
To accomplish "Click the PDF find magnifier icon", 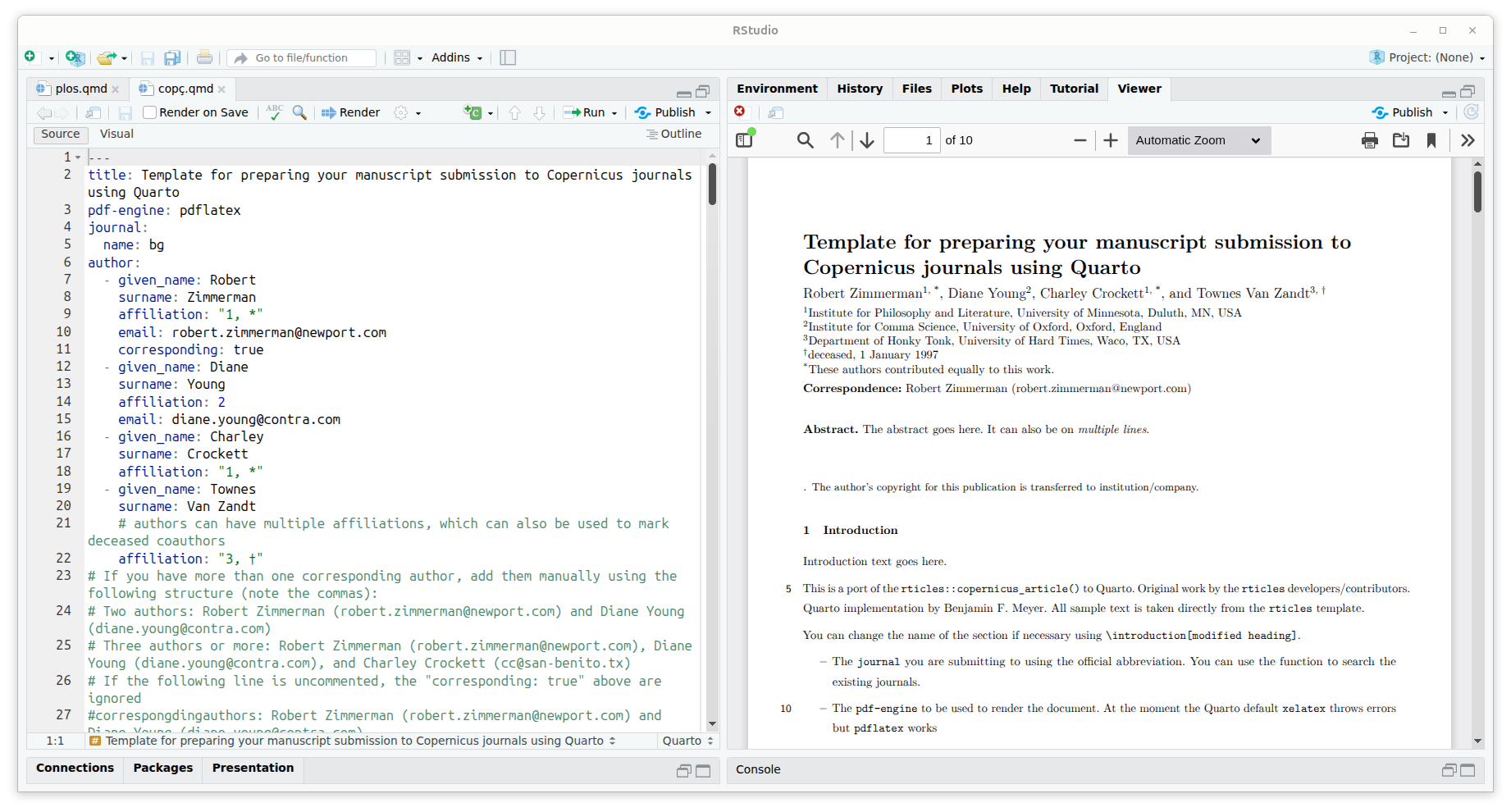I will pos(806,140).
